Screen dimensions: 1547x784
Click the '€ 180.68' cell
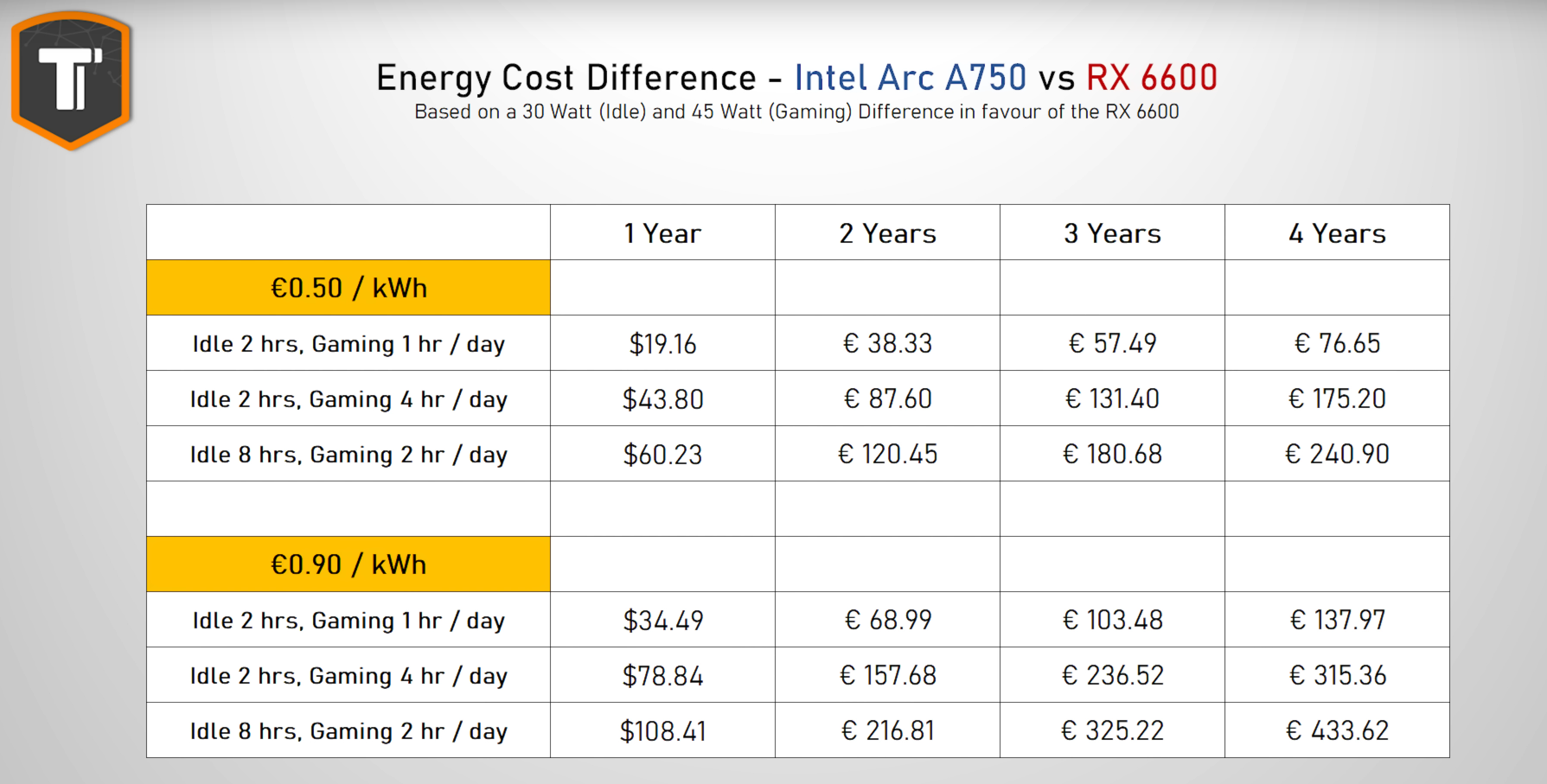[x=1113, y=454]
